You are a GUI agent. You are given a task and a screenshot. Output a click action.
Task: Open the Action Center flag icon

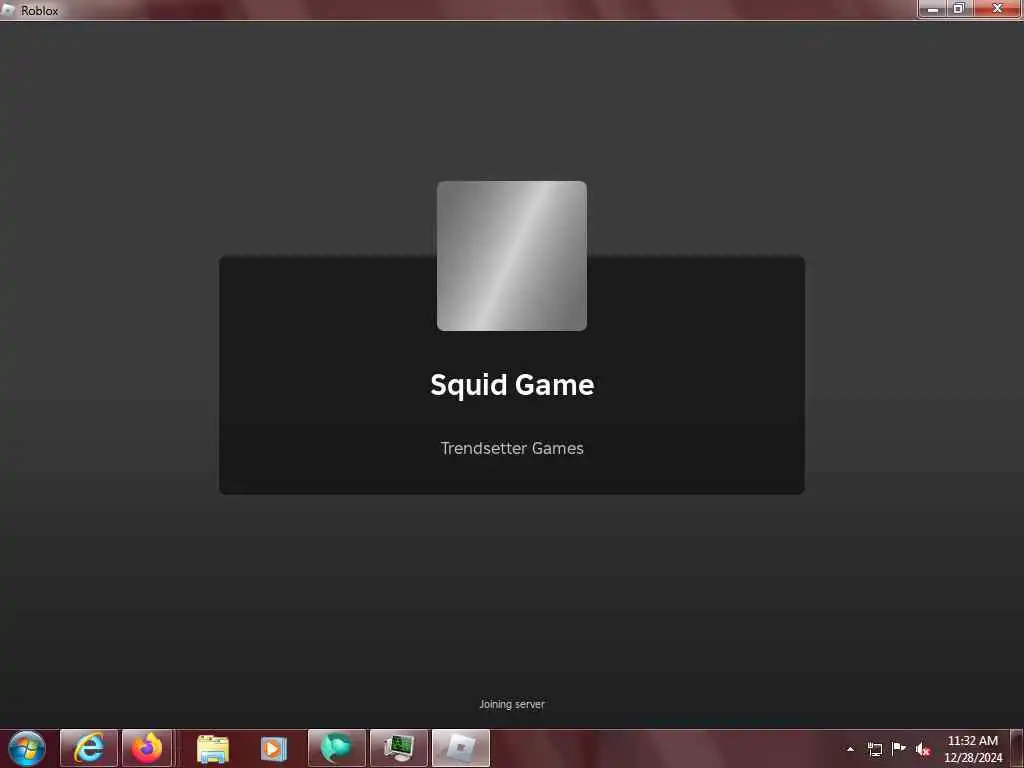tap(899, 748)
